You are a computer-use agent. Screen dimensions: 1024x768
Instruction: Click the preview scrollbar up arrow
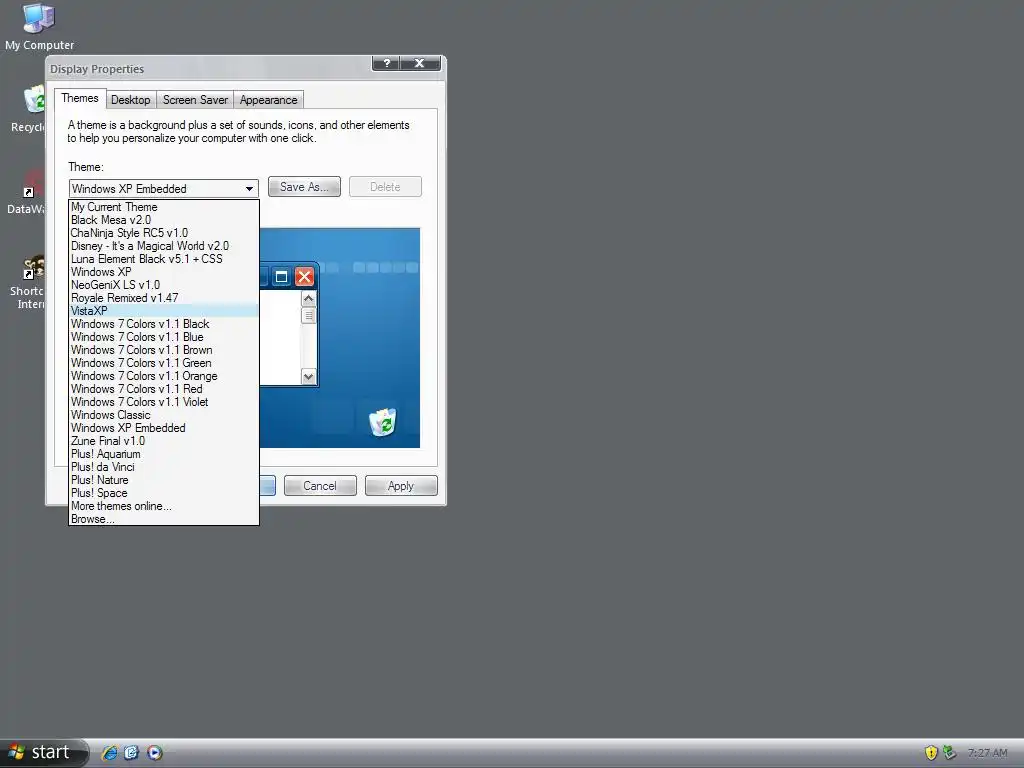coord(308,298)
